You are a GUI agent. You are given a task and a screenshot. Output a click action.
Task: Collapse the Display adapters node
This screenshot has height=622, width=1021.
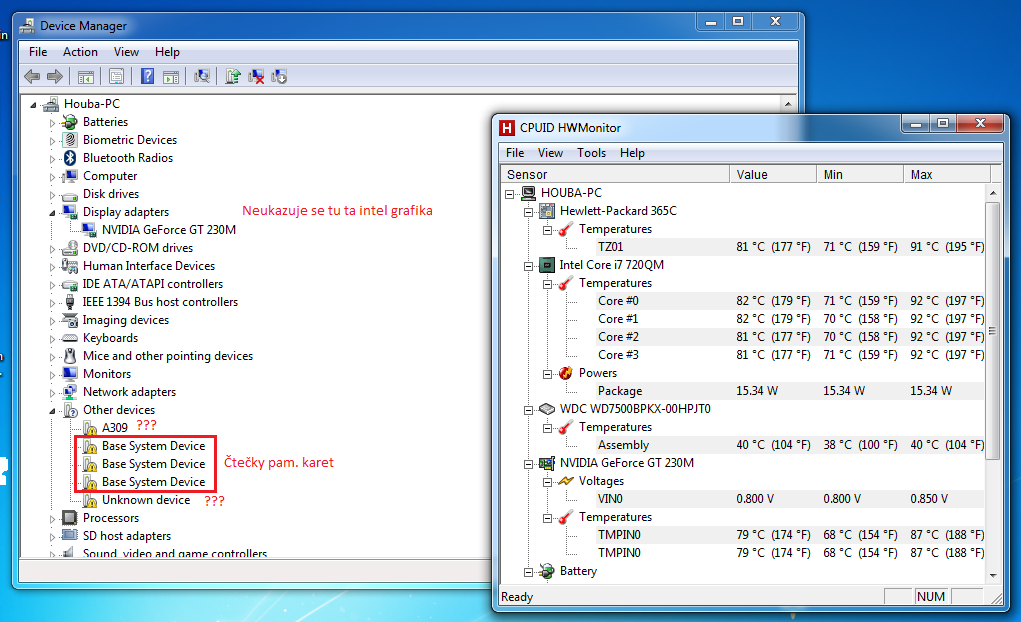[52, 212]
